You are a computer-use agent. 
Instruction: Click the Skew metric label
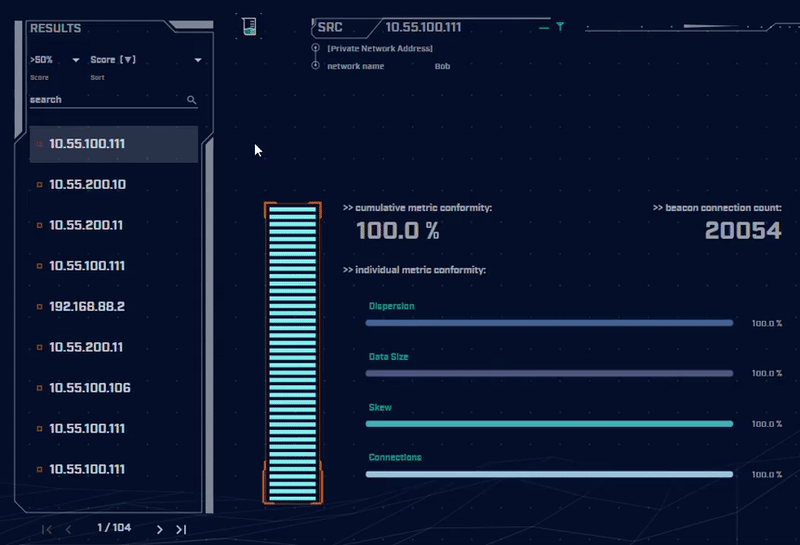point(380,407)
